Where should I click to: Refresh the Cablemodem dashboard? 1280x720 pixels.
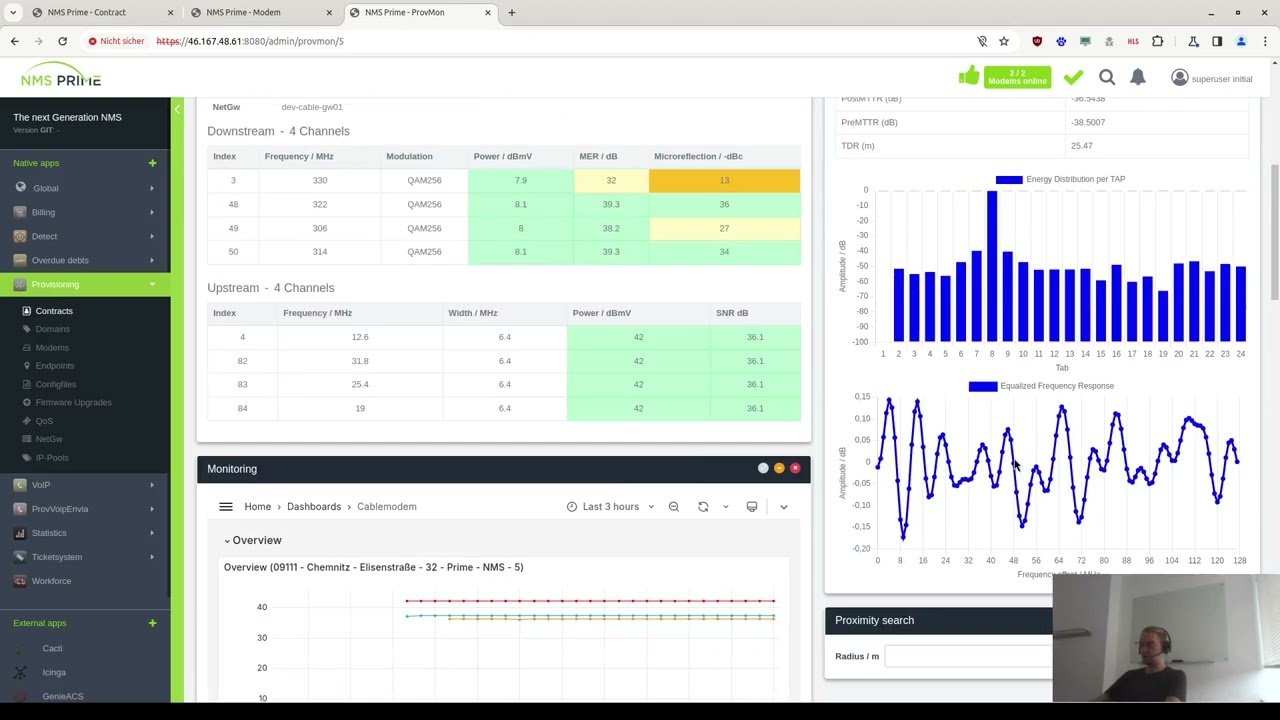click(703, 507)
